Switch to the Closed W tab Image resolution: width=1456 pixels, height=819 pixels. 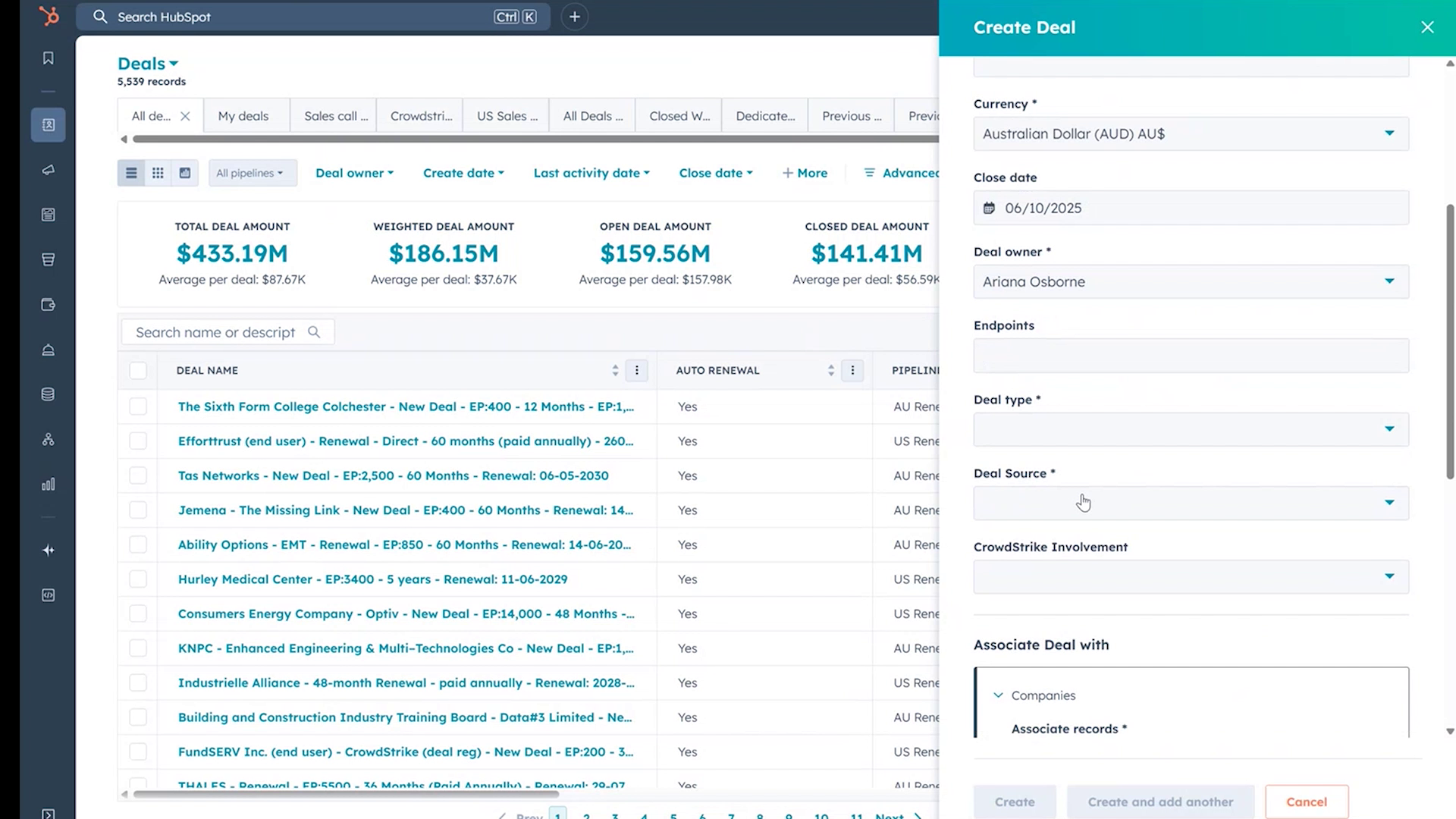point(677,115)
